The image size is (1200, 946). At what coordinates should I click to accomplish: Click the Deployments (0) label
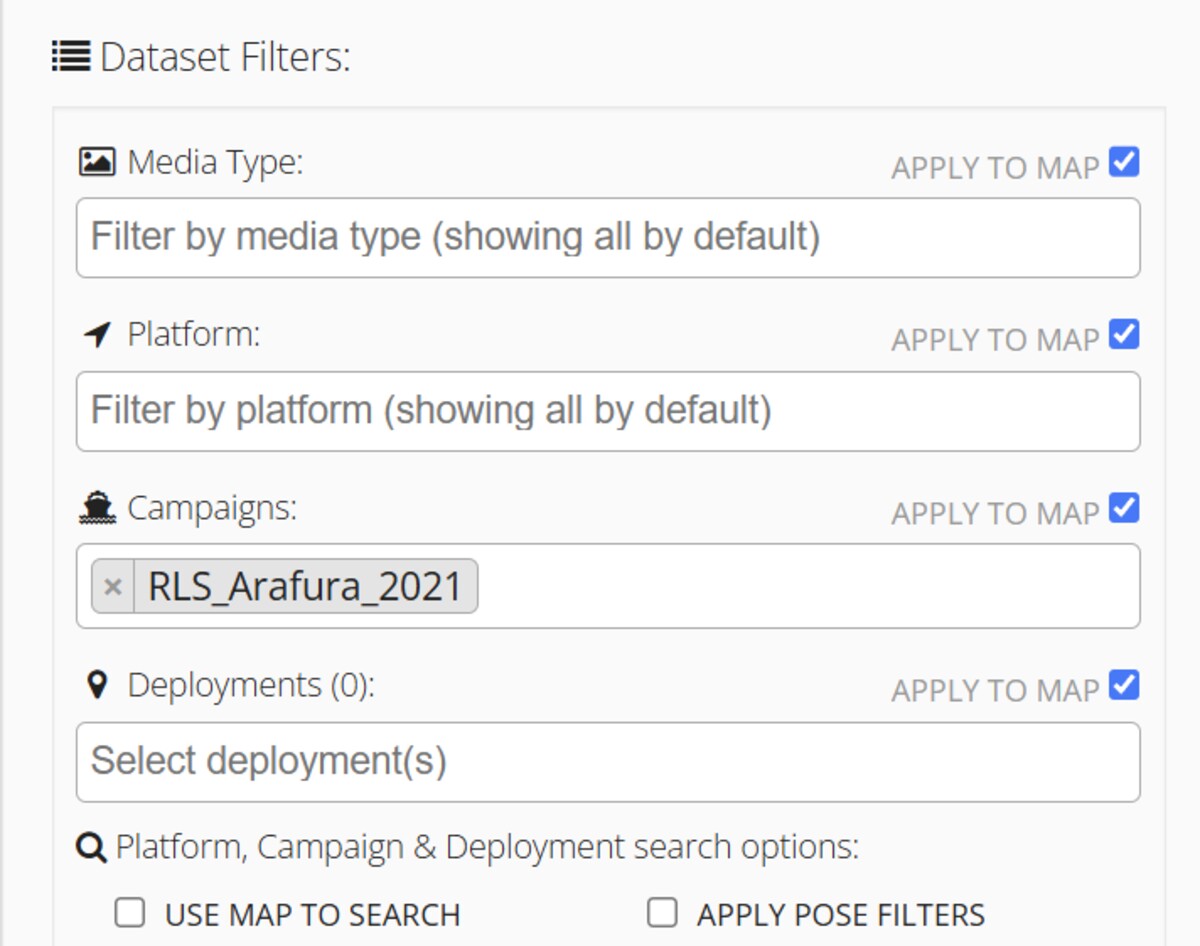250,685
